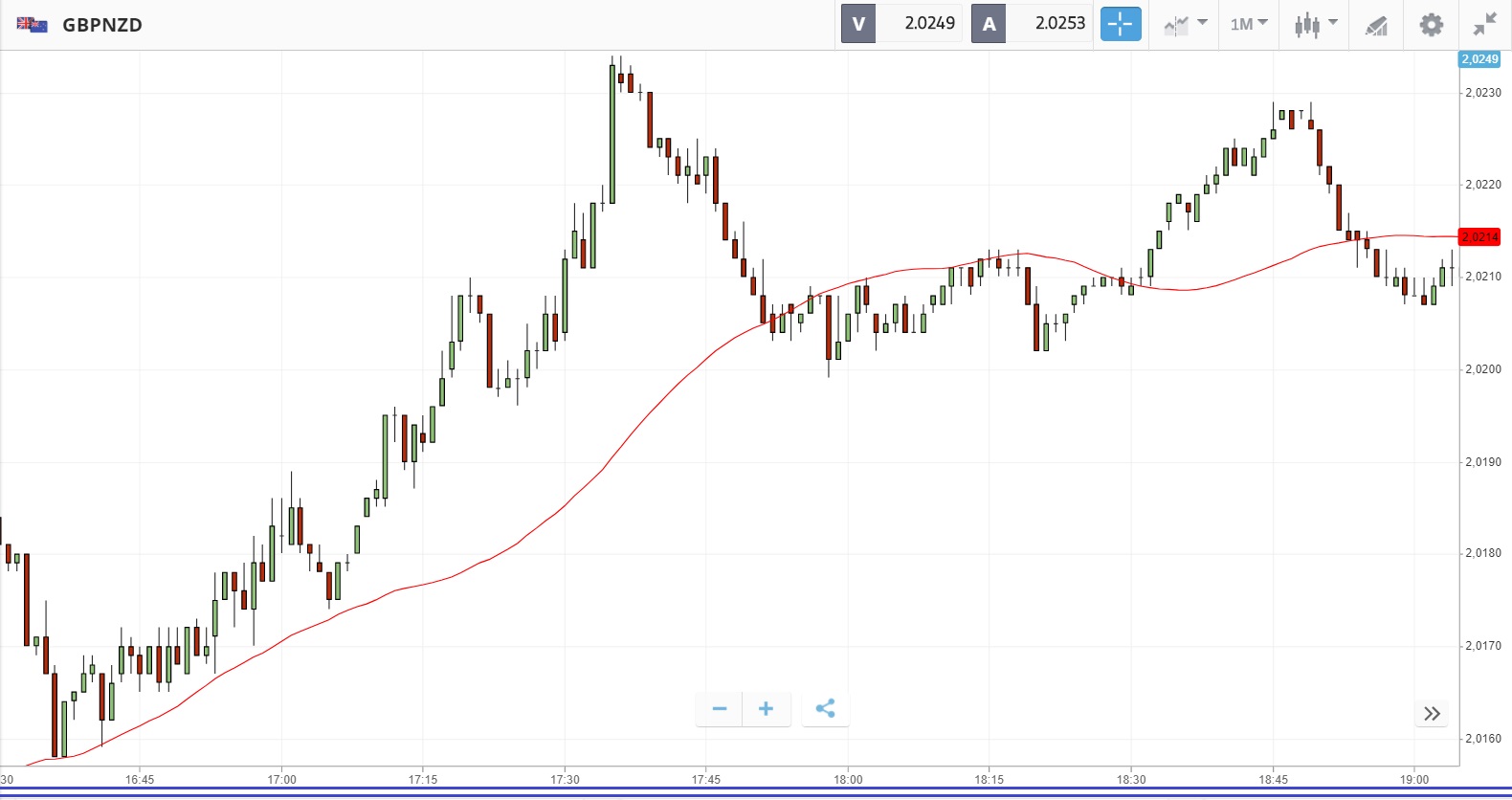
Task: Click the blue current price tag 2,0249
Action: click(x=1479, y=59)
